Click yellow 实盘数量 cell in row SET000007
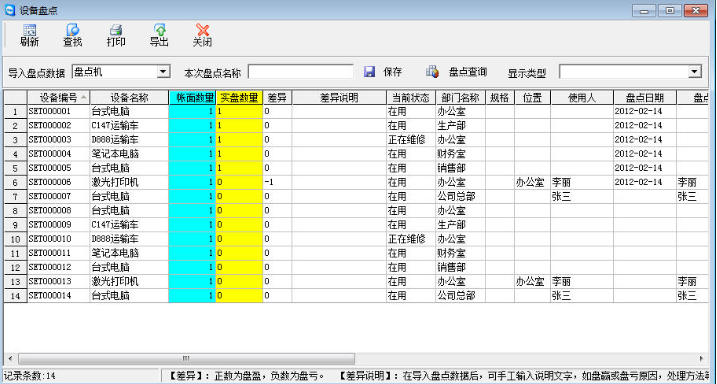The width and height of the screenshot is (717, 384). [x=239, y=197]
